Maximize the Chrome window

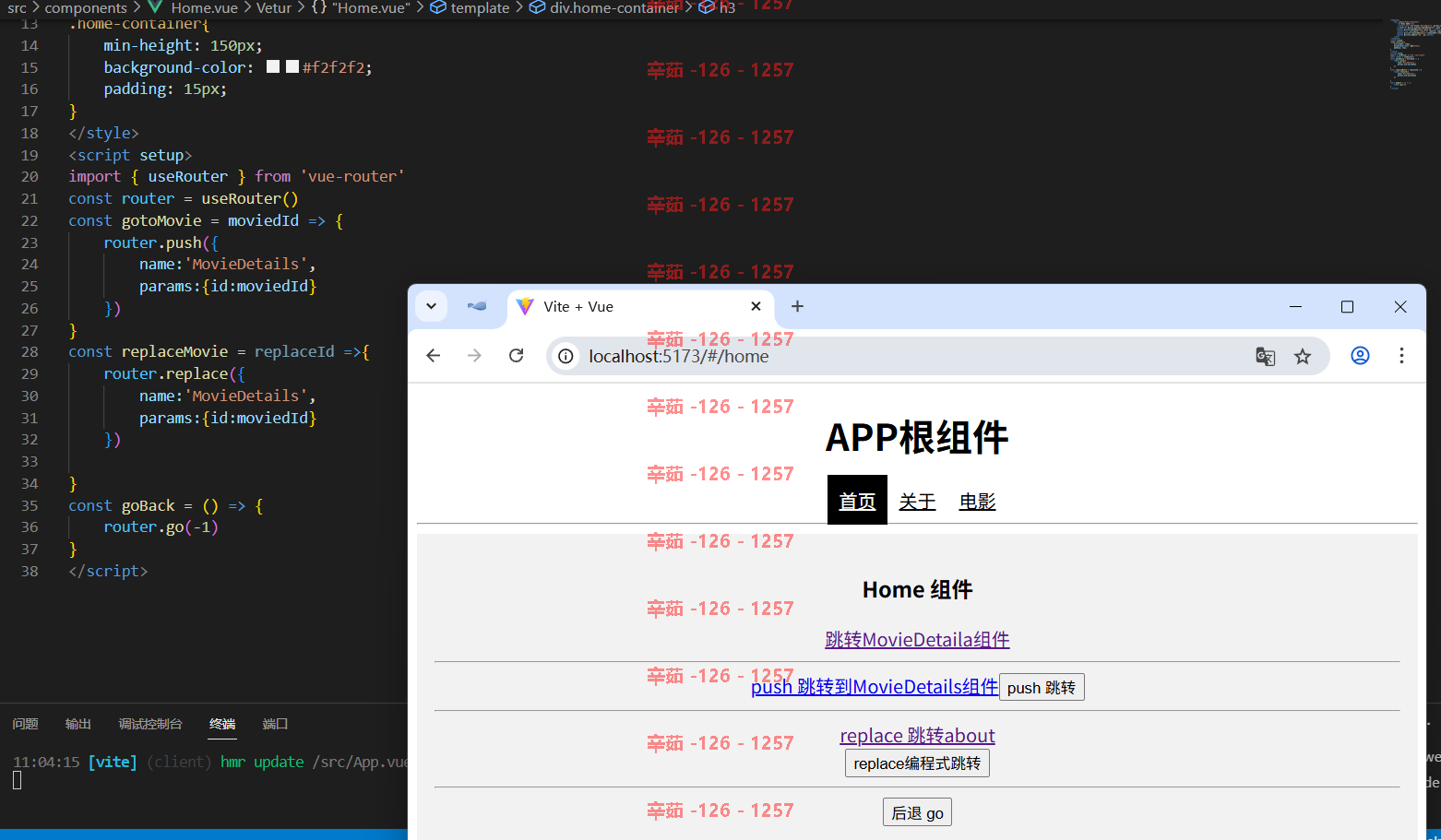coord(1347,306)
